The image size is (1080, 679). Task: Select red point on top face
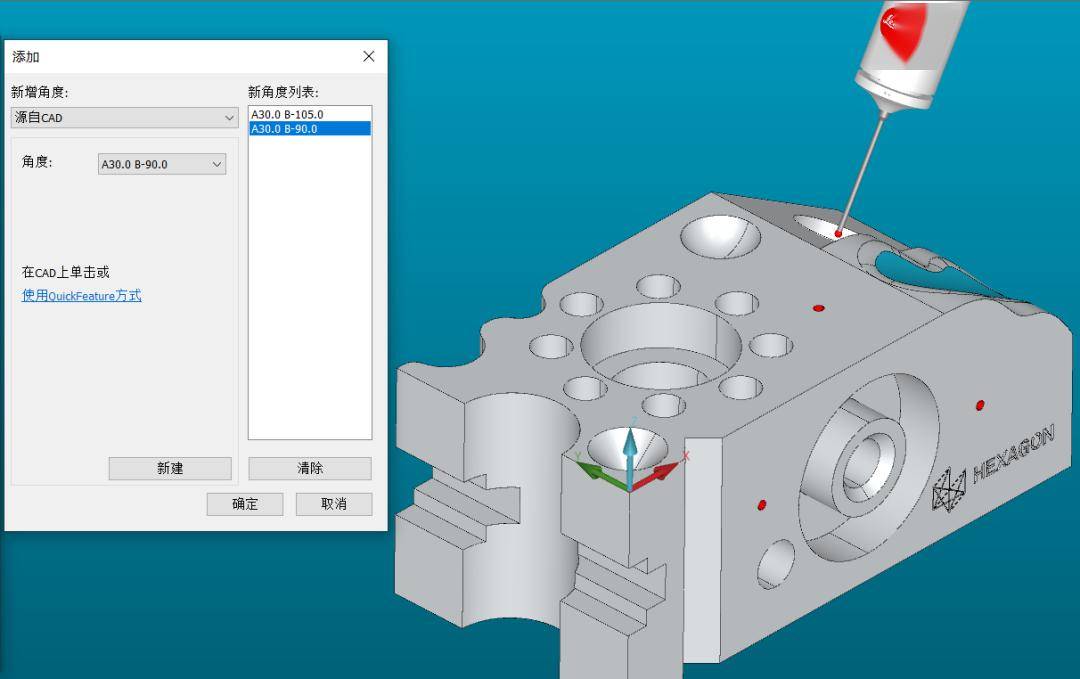819,308
